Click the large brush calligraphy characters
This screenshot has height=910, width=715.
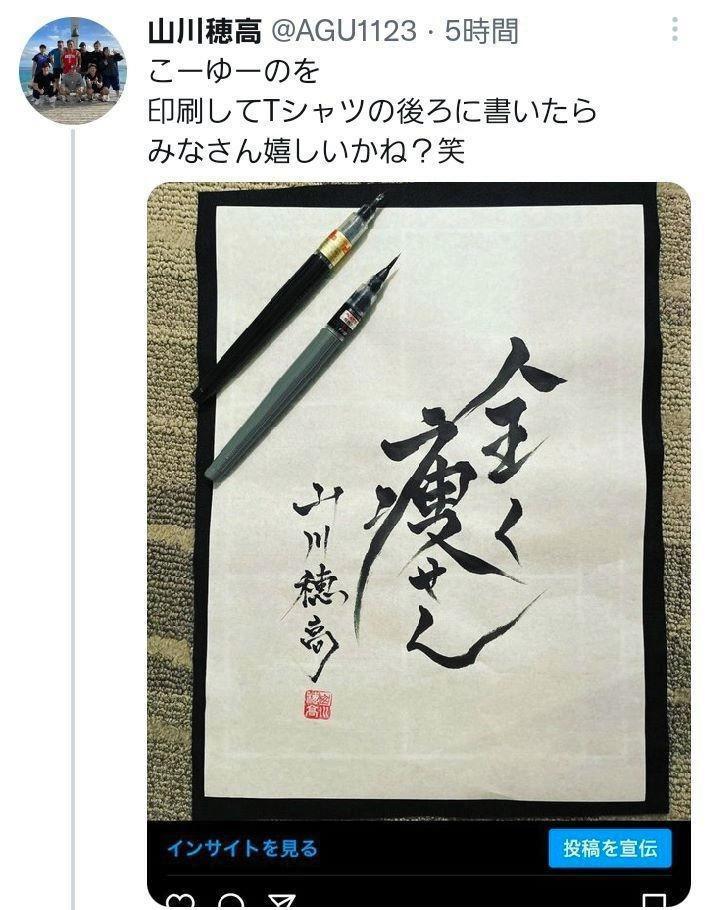pyautogui.click(x=457, y=502)
